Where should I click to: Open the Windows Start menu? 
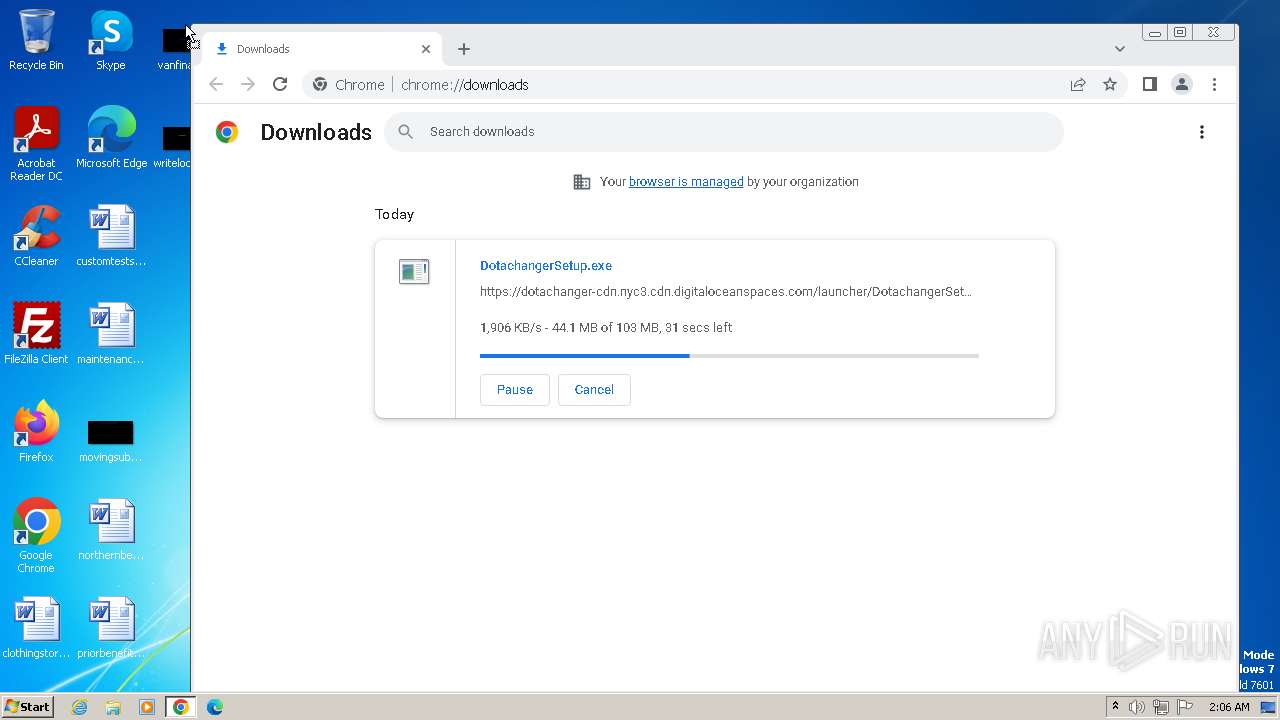pos(27,707)
